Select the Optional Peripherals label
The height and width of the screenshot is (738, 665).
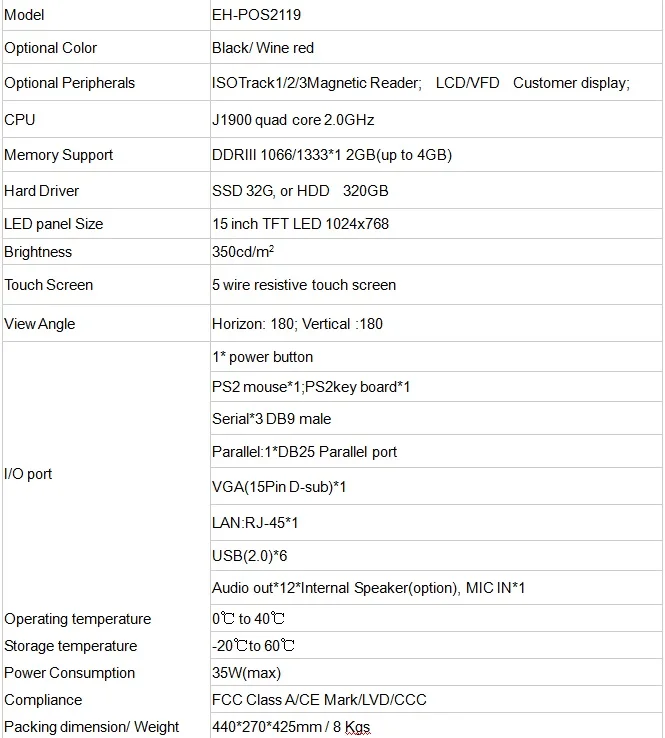[69, 83]
